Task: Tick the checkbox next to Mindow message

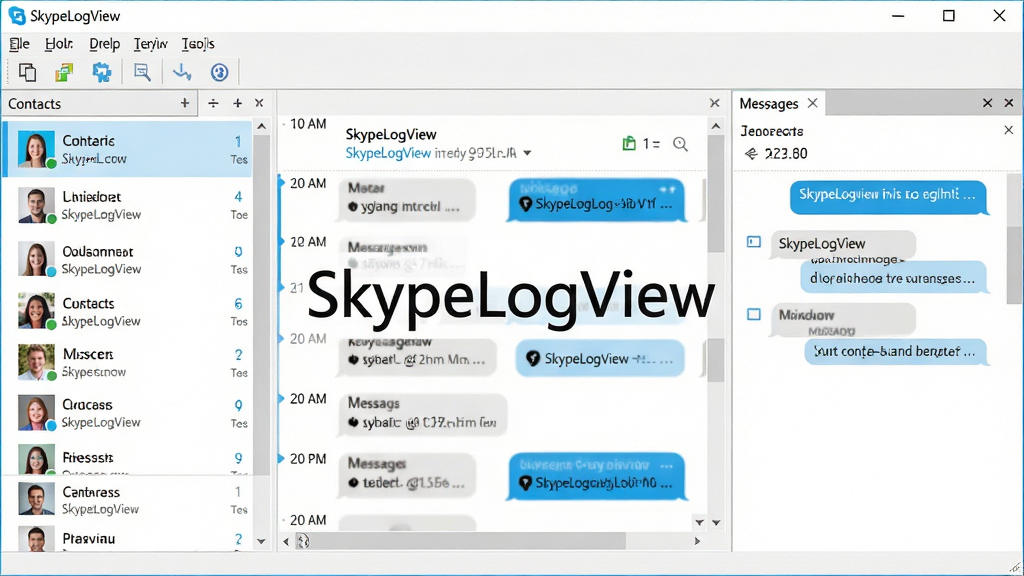Action: pyautogui.click(x=754, y=314)
